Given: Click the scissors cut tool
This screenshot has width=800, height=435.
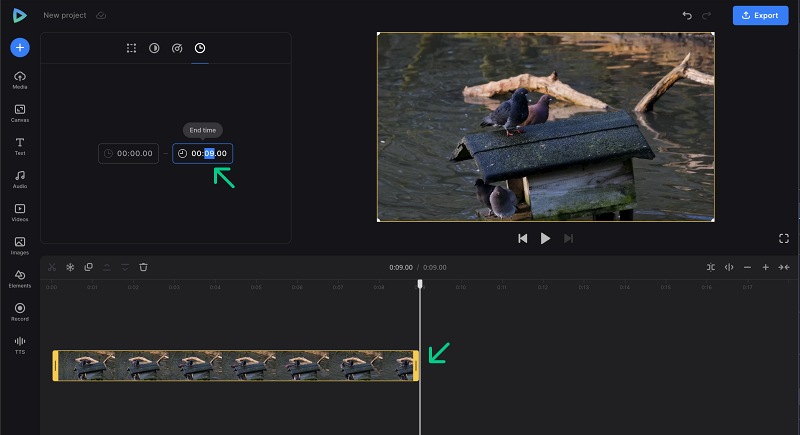Looking at the screenshot, I should (x=52, y=267).
